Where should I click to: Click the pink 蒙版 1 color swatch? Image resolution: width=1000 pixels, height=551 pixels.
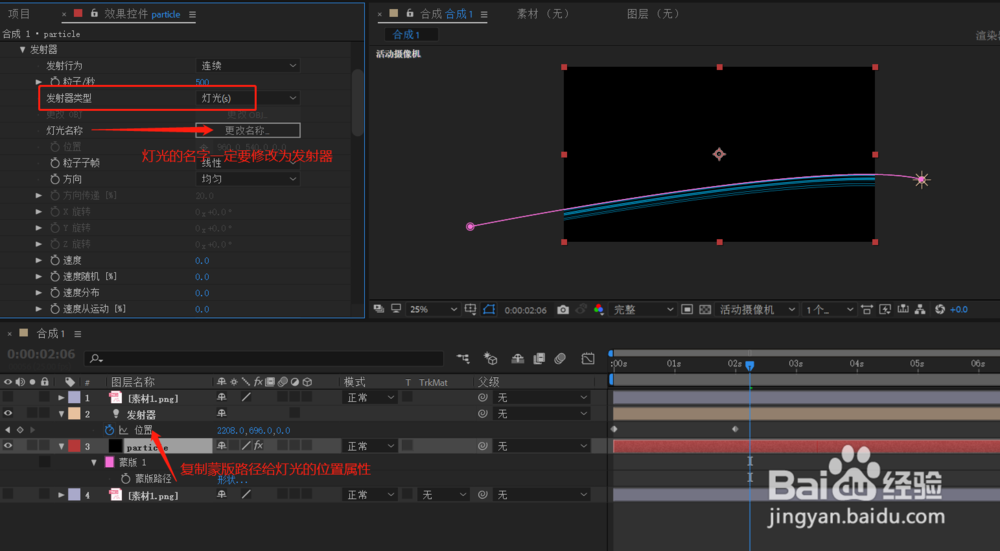click(109, 462)
